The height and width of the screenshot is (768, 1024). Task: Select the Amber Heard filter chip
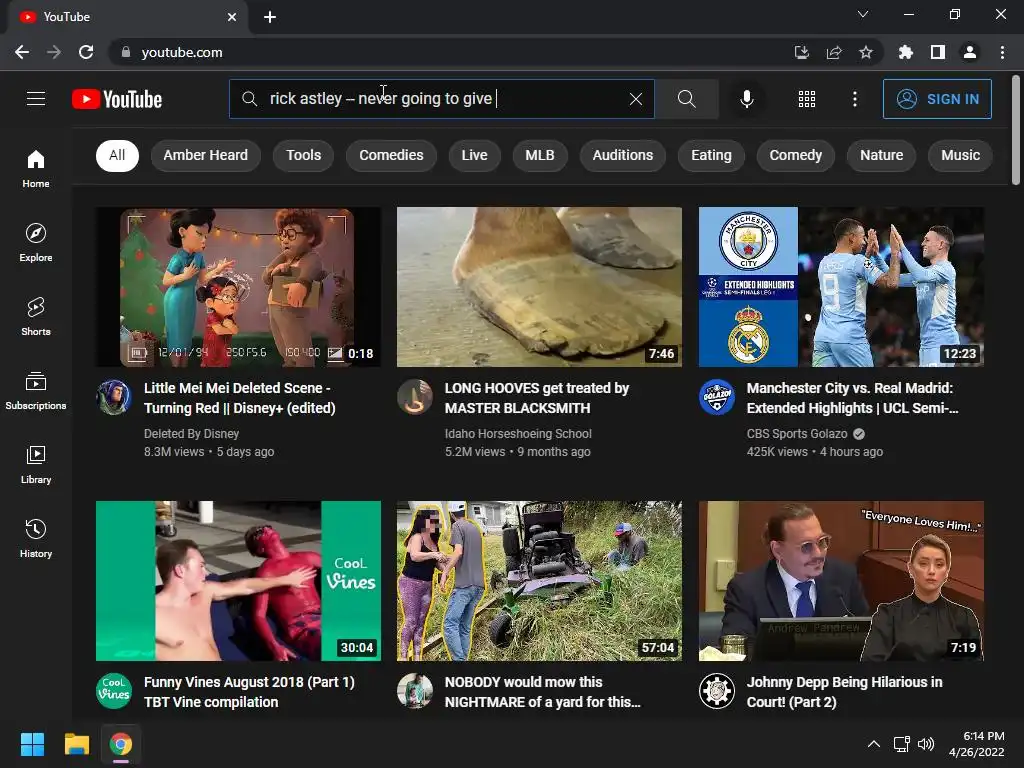[x=205, y=155]
